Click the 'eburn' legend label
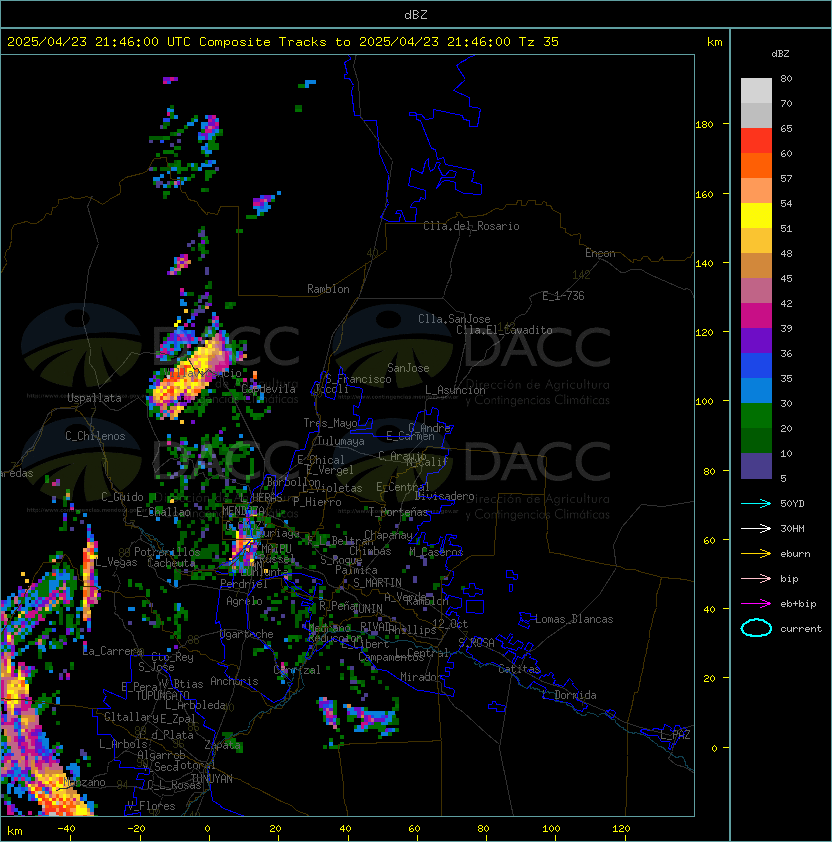 (x=795, y=554)
